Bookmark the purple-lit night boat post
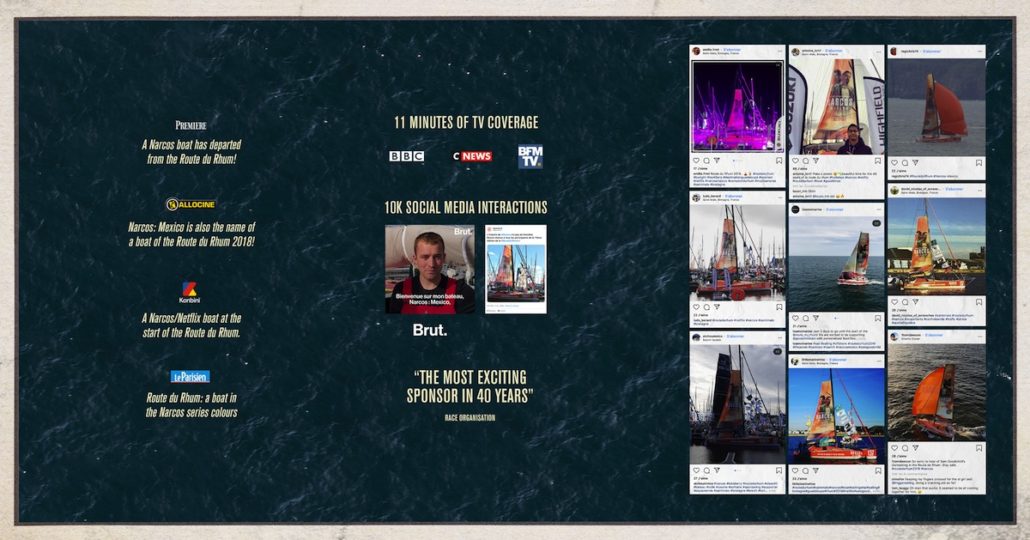The height and width of the screenshot is (540, 1030). [779, 160]
